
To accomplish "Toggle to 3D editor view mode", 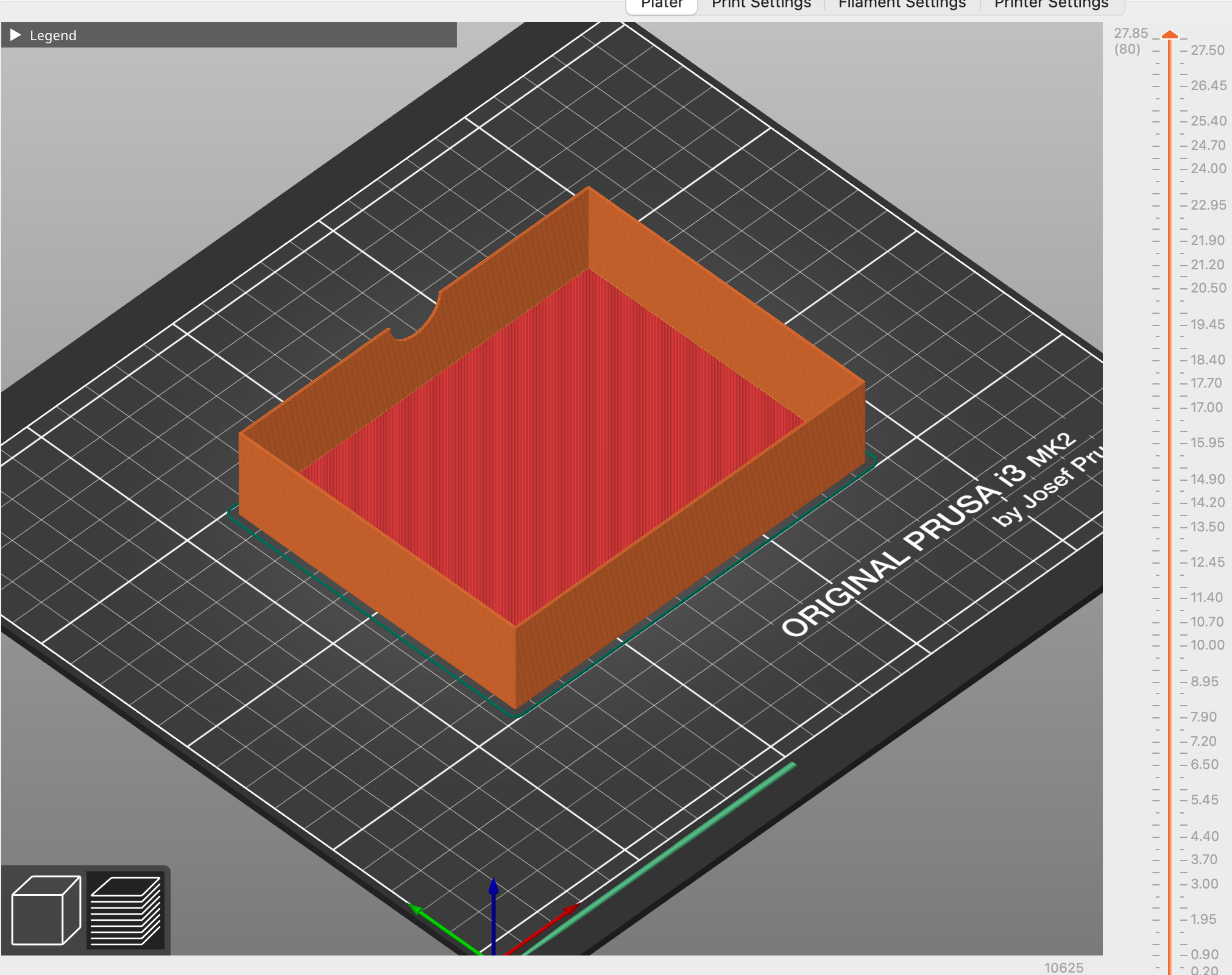I will pos(46,911).
